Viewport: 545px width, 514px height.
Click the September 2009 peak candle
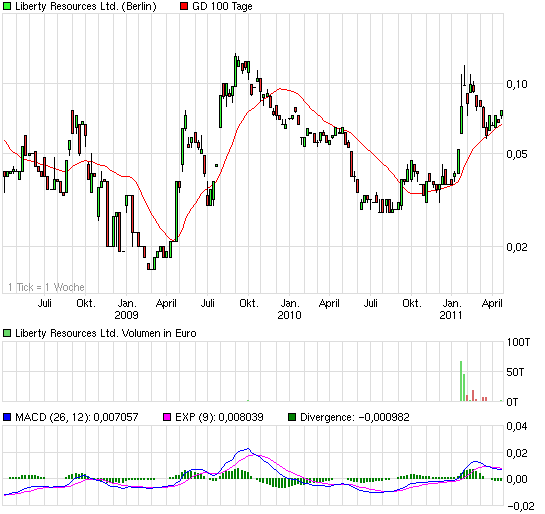pyautogui.click(x=235, y=70)
